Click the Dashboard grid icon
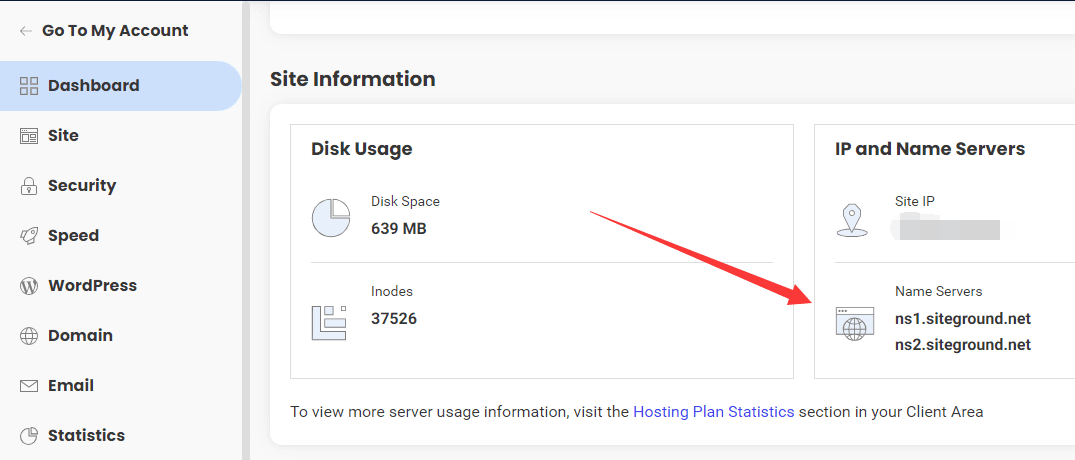The height and width of the screenshot is (460, 1075). (x=29, y=86)
